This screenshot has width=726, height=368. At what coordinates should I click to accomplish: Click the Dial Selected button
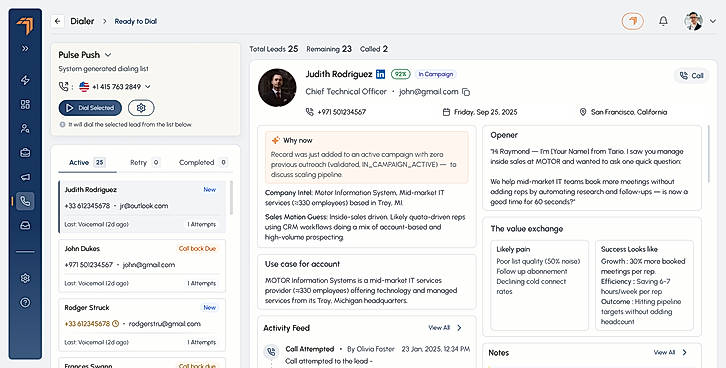[90, 108]
